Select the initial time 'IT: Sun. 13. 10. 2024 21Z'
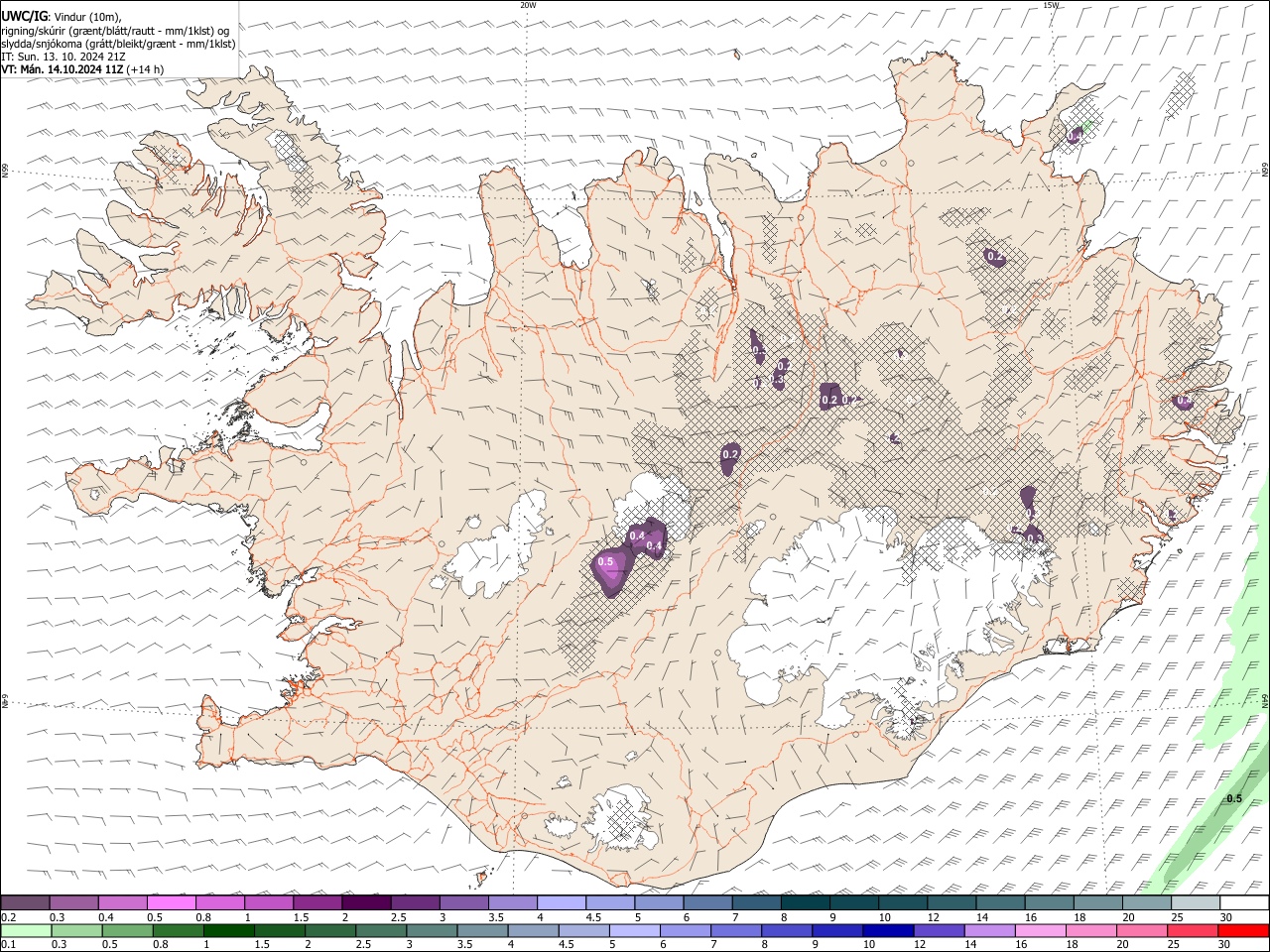The height and width of the screenshot is (952, 1270). coord(63,57)
